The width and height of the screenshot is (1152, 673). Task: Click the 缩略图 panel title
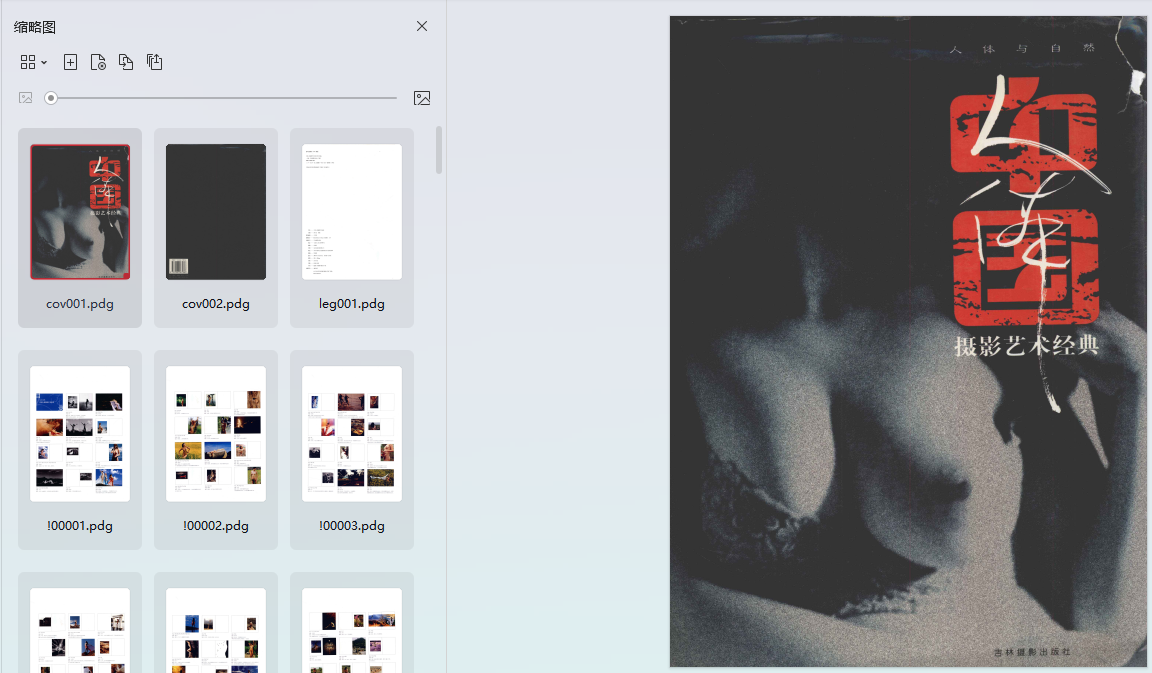click(35, 27)
